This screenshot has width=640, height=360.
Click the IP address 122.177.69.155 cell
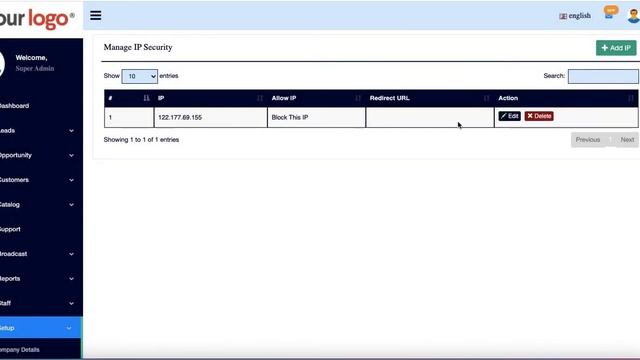(x=211, y=118)
